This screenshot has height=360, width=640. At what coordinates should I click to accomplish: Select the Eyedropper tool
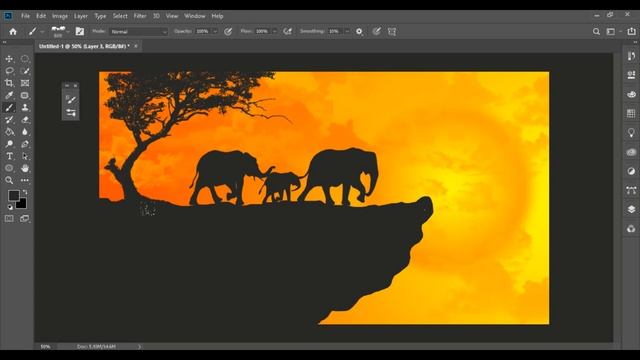(9, 96)
